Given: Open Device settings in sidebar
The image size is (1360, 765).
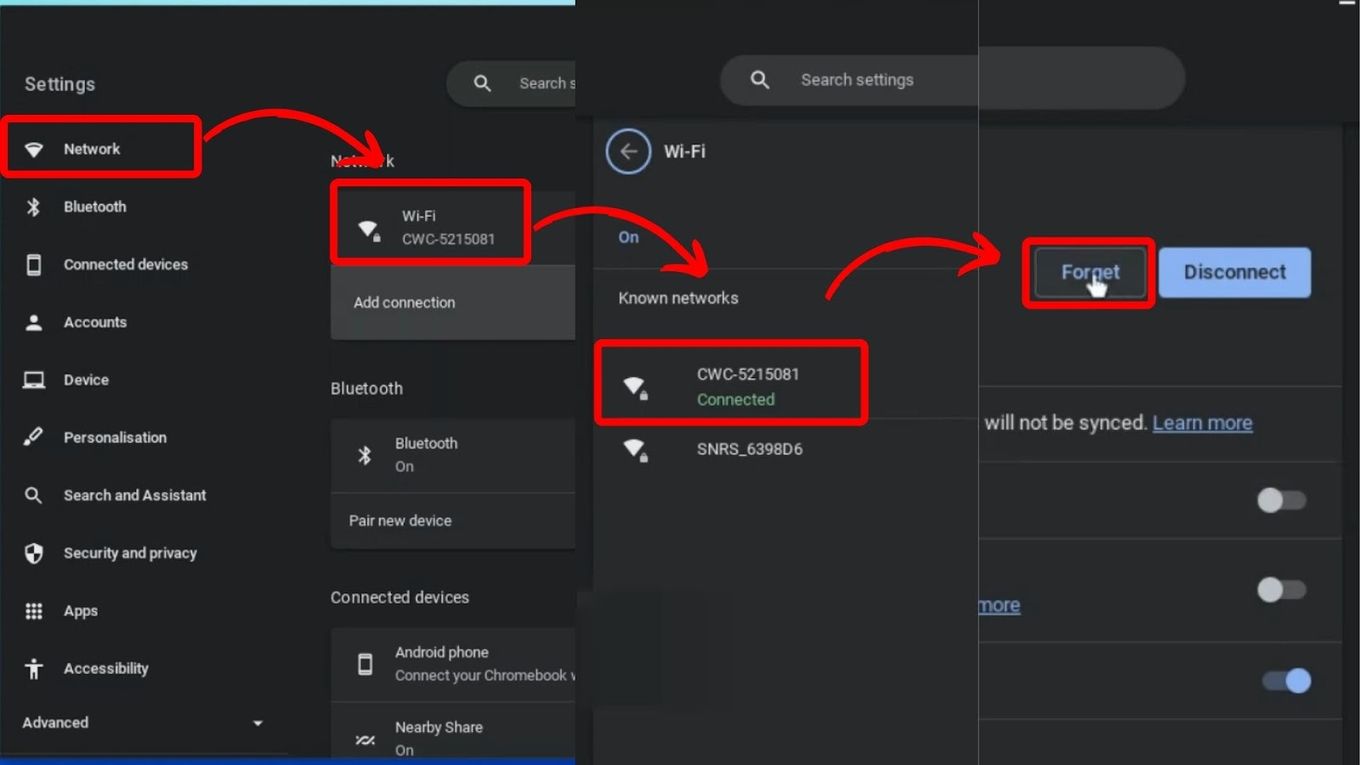Looking at the screenshot, I should 86,380.
